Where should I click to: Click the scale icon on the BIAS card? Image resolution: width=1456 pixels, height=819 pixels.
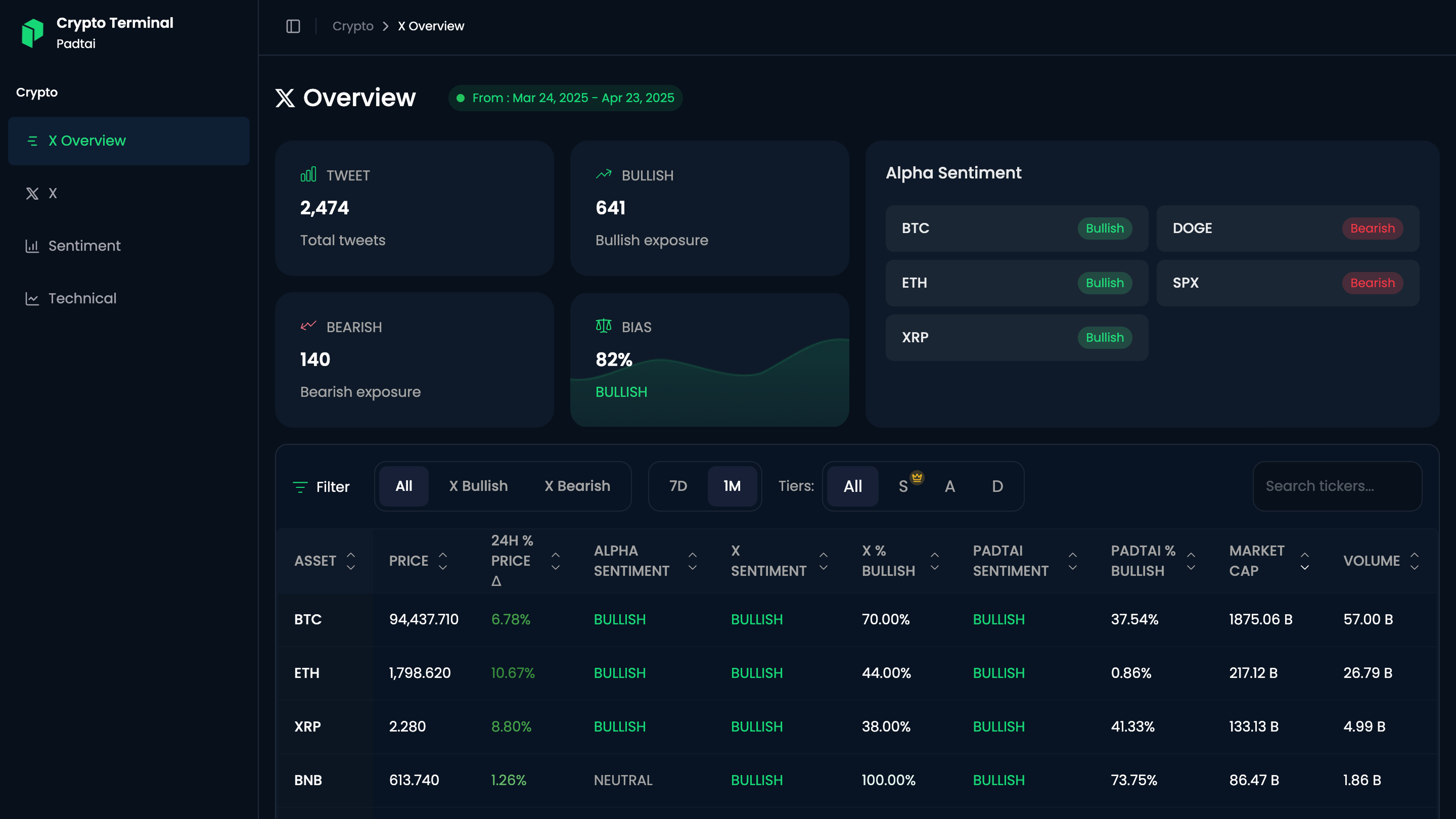(x=603, y=326)
